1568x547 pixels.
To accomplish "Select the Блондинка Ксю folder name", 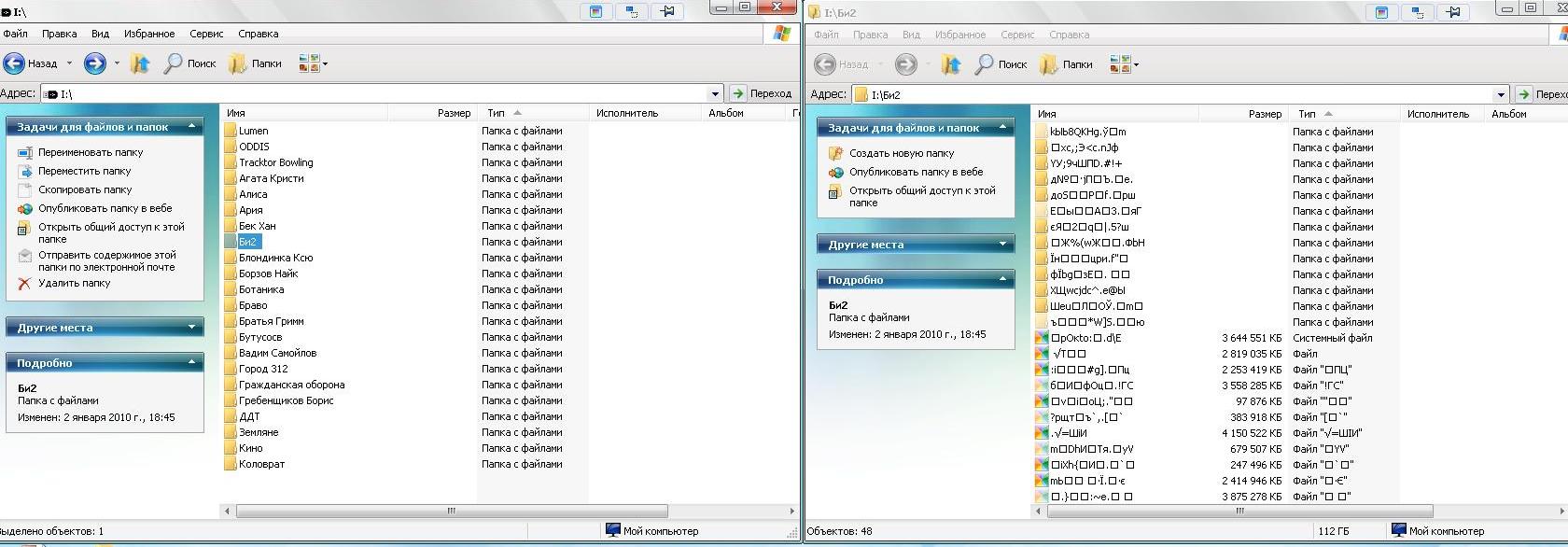I will [x=276, y=258].
